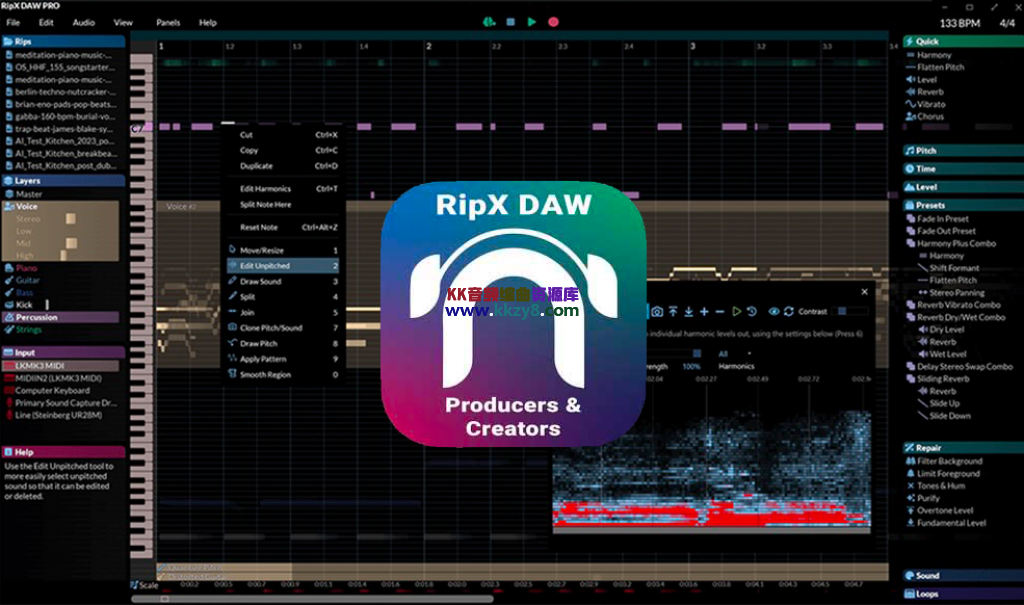1024x605 pixels.
Task: Open the Edit menu
Action: click(x=46, y=22)
